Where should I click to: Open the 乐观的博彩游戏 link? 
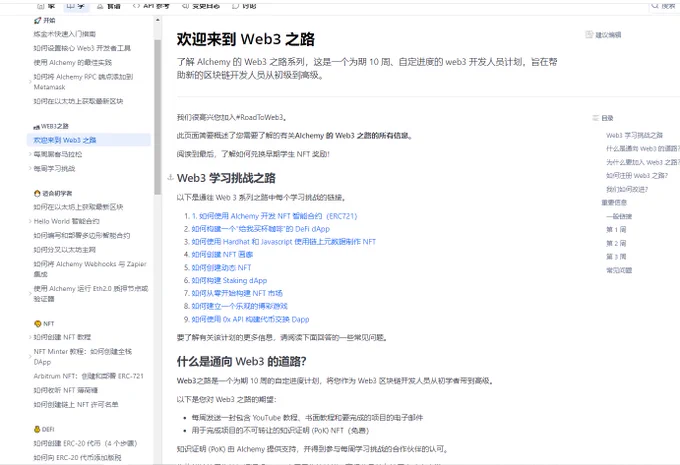239,306
